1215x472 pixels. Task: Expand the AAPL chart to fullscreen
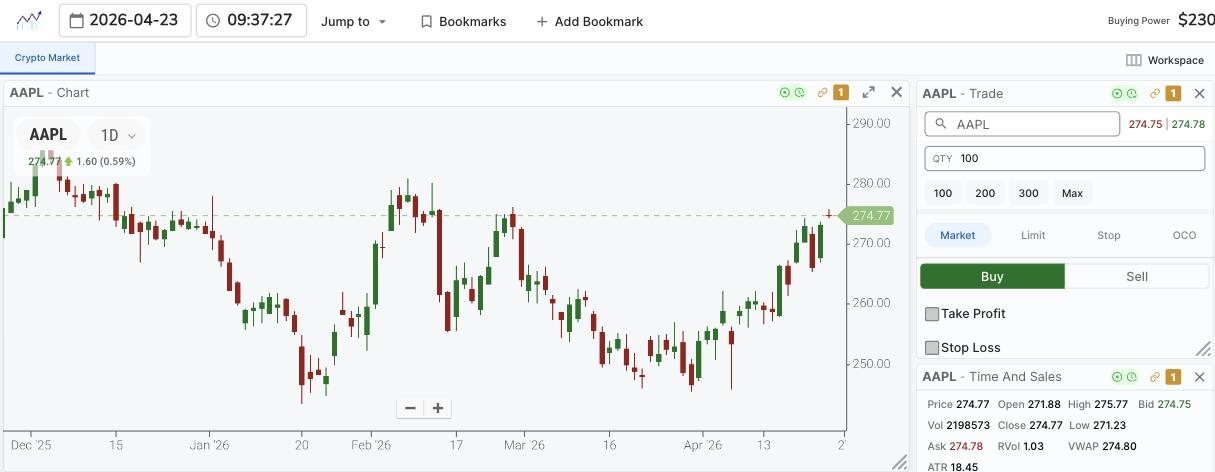coord(869,92)
